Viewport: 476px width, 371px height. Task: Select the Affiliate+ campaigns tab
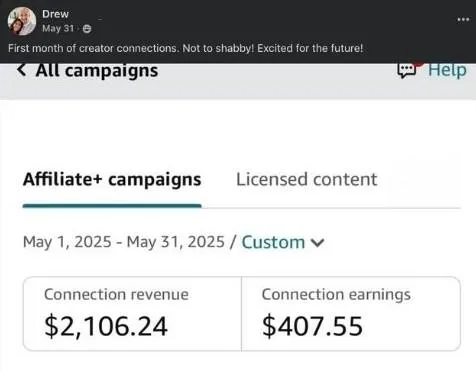[112, 179]
